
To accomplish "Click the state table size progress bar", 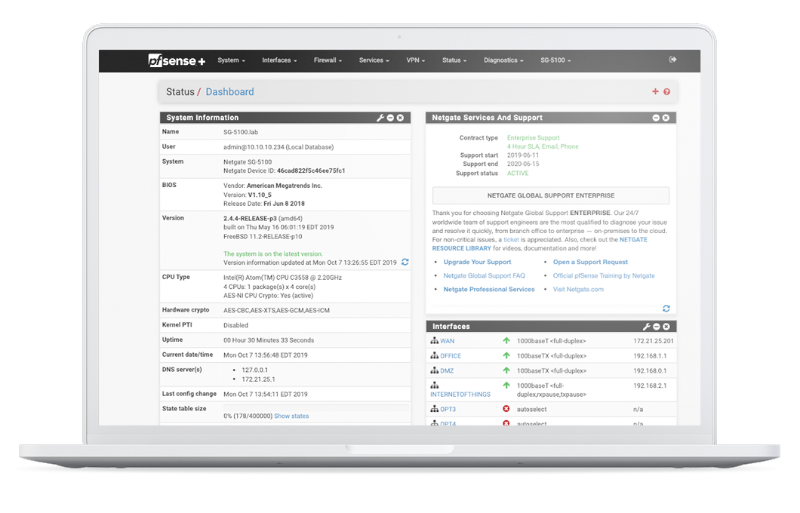I will tap(316, 407).
